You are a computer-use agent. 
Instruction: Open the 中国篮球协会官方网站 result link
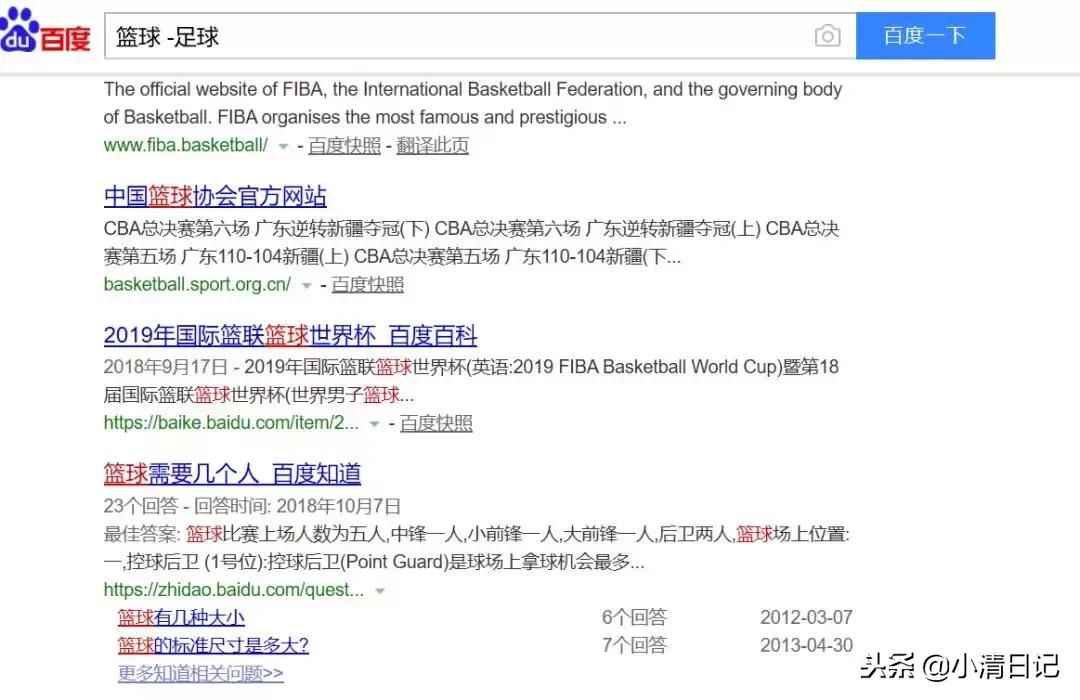tap(216, 196)
